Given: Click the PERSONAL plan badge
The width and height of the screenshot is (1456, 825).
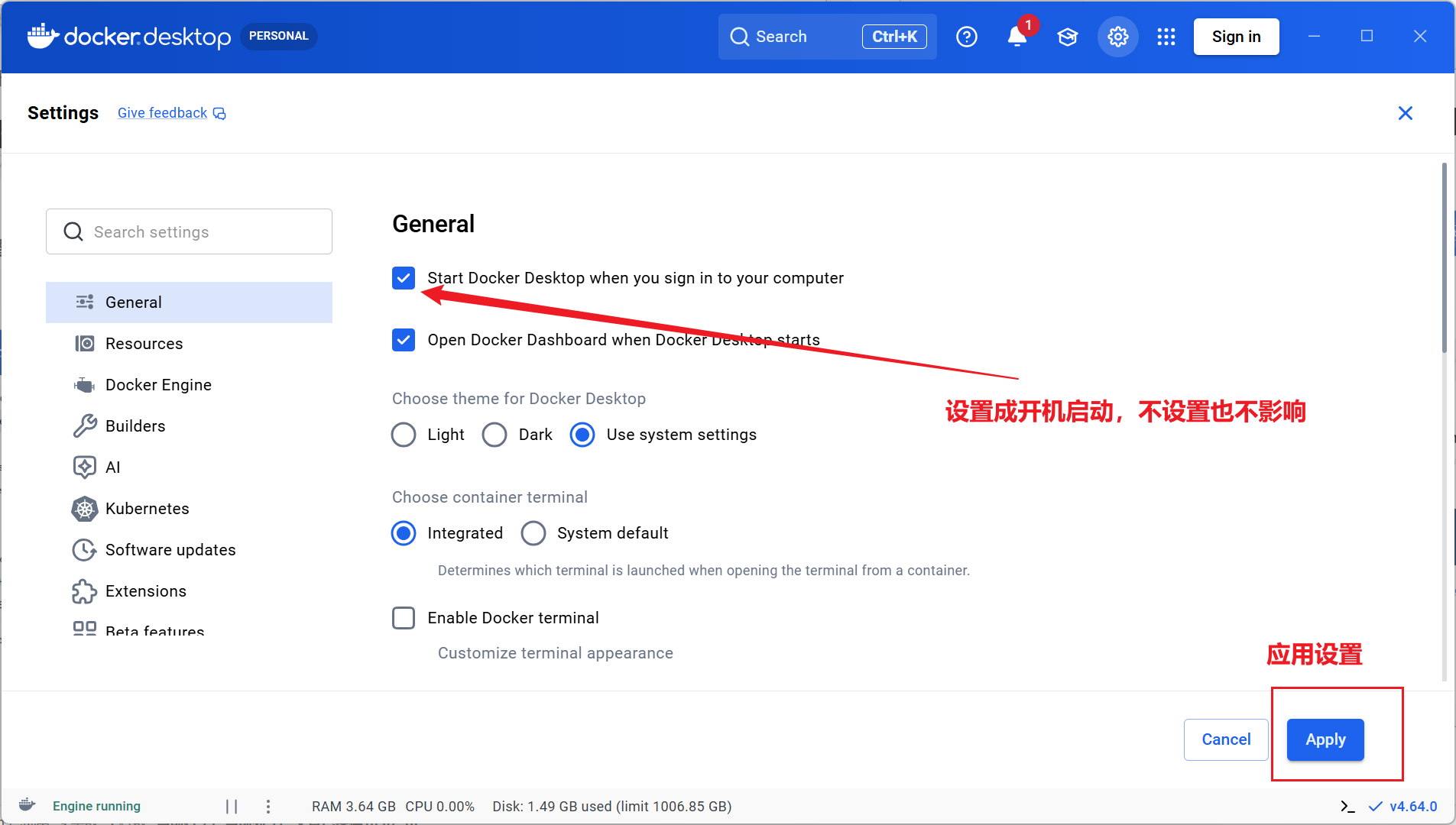Looking at the screenshot, I should tap(278, 36).
